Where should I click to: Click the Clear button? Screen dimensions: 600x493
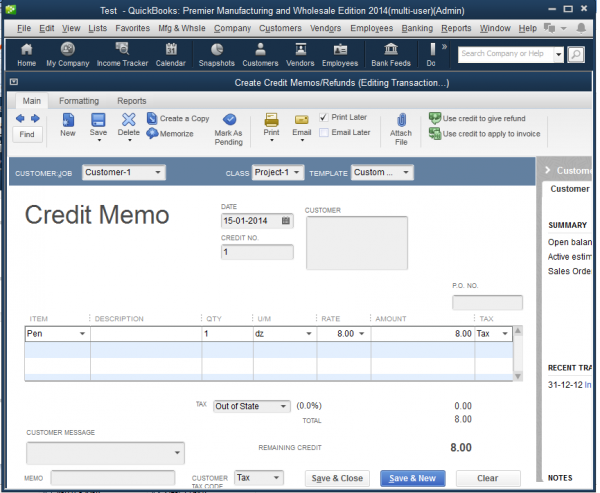point(488,478)
